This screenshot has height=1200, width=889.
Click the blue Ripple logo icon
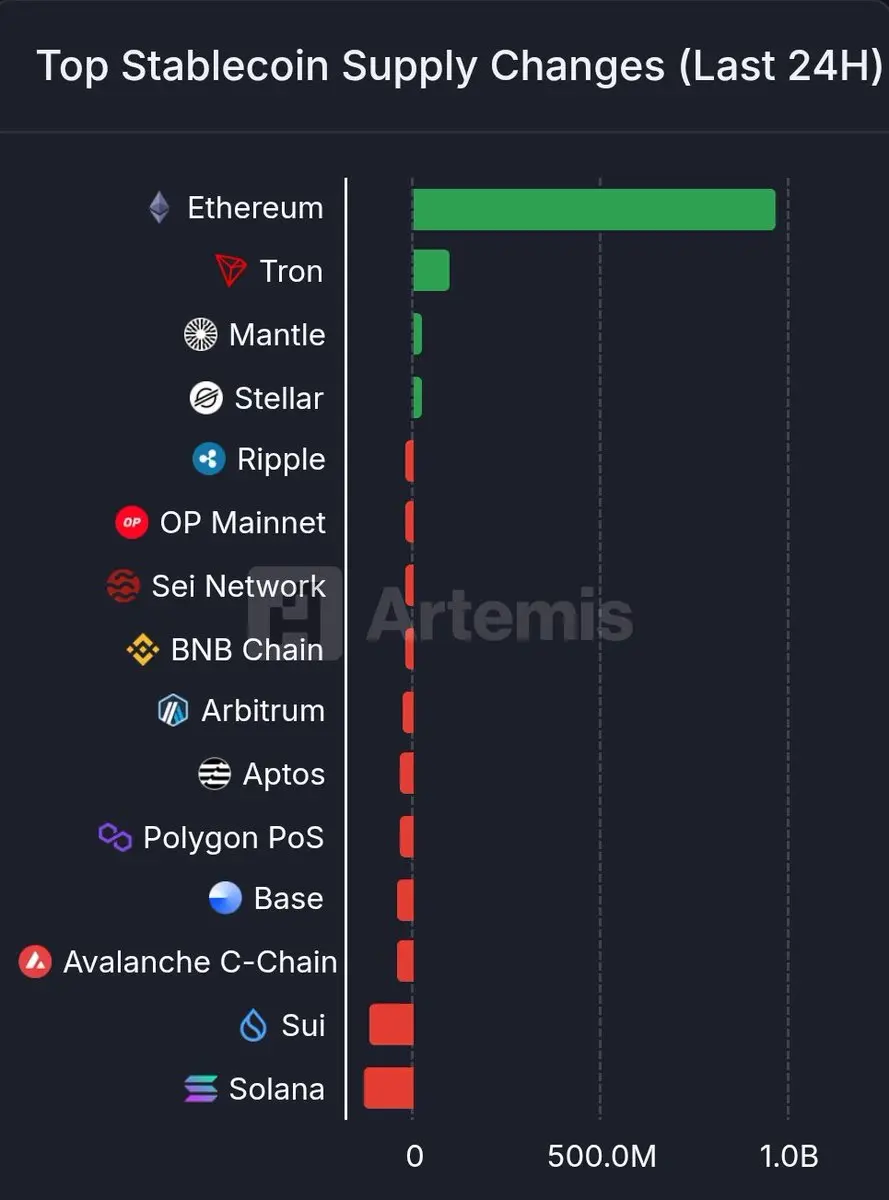tap(209, 460)
